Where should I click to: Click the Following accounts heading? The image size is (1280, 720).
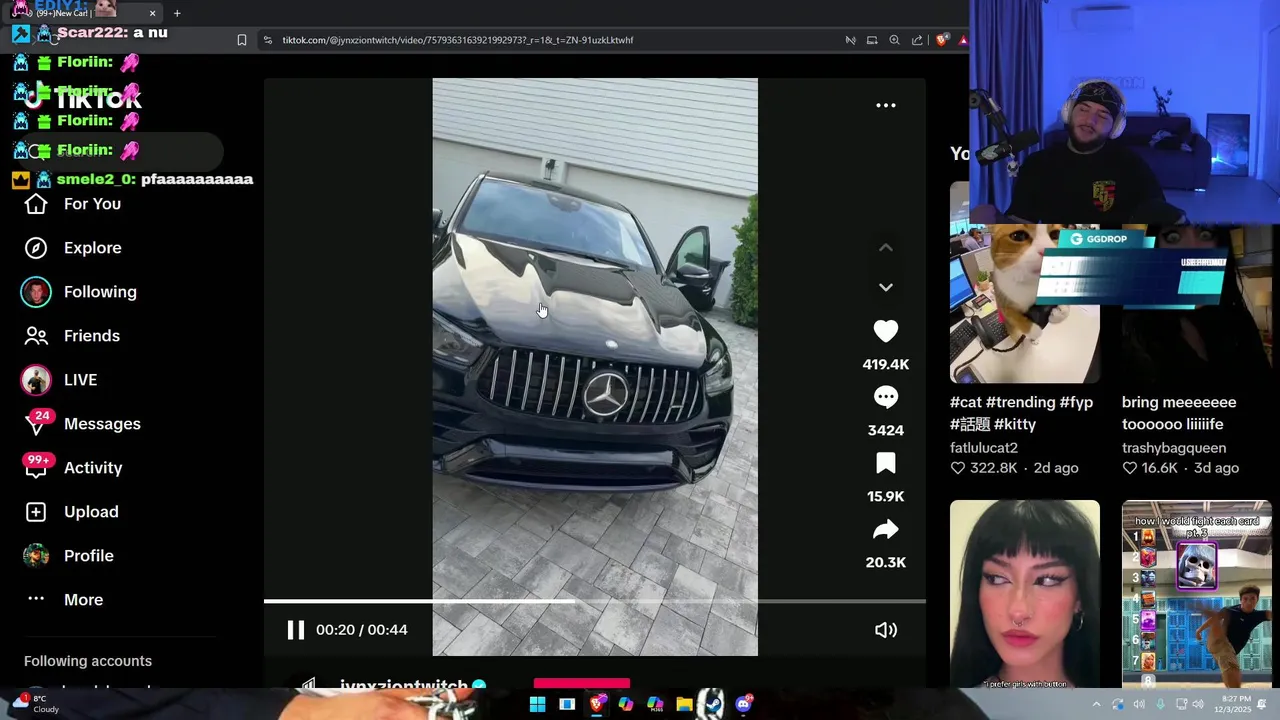coord(88,661)
